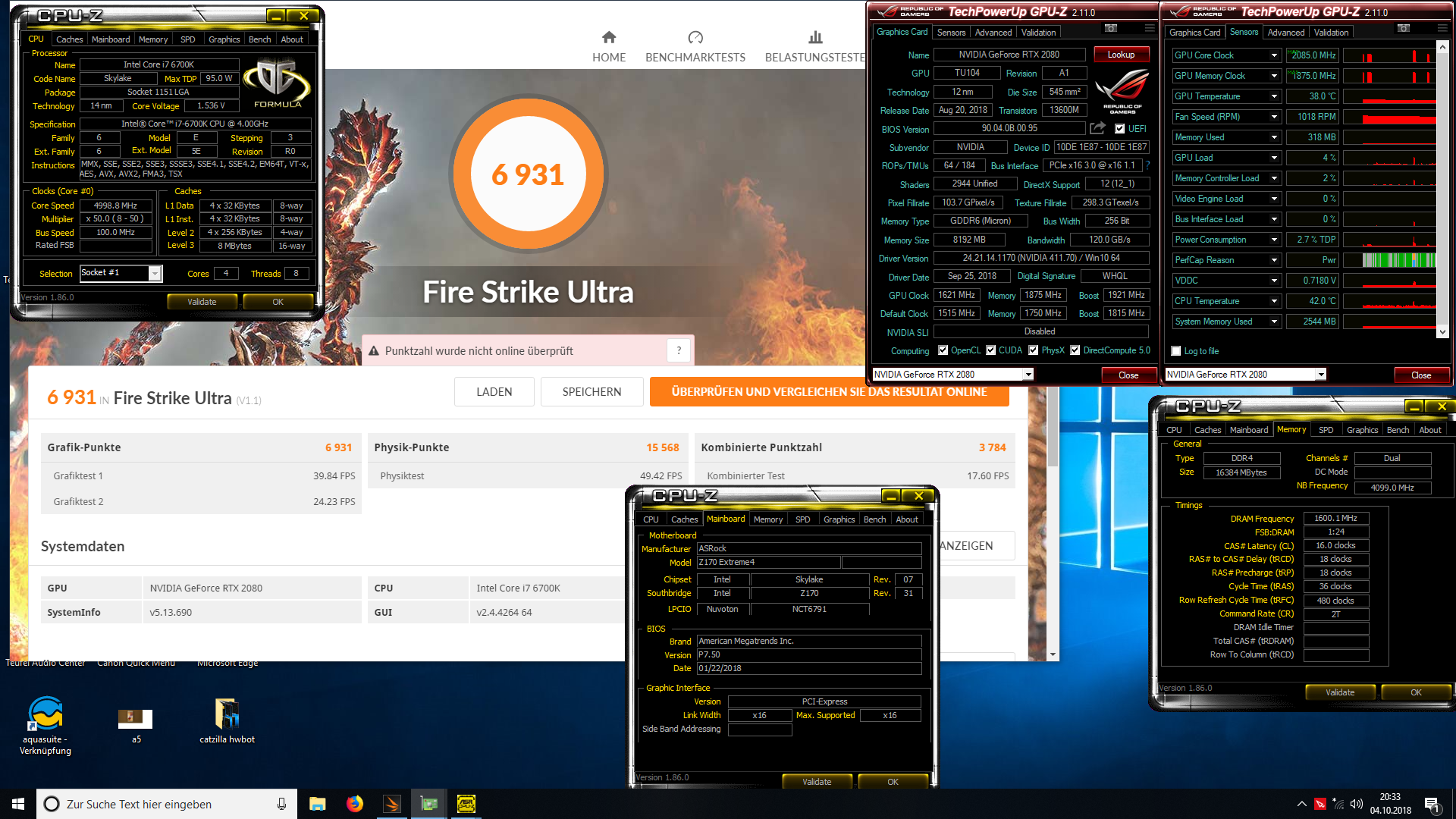The image size is (1456, 819).
Task: Open the Socket #1 selection dropdown in CPU-Z
Action: pos(155,273)
